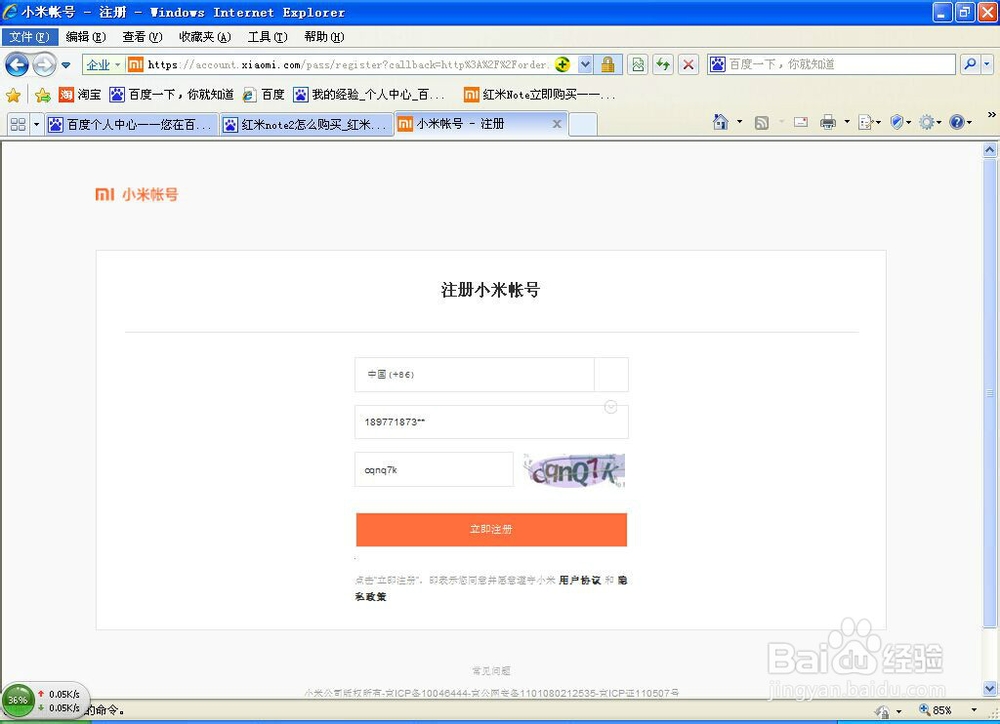
Task: Open the 用户协议 link
Action: pyautogui.click(x=580, y=580)
